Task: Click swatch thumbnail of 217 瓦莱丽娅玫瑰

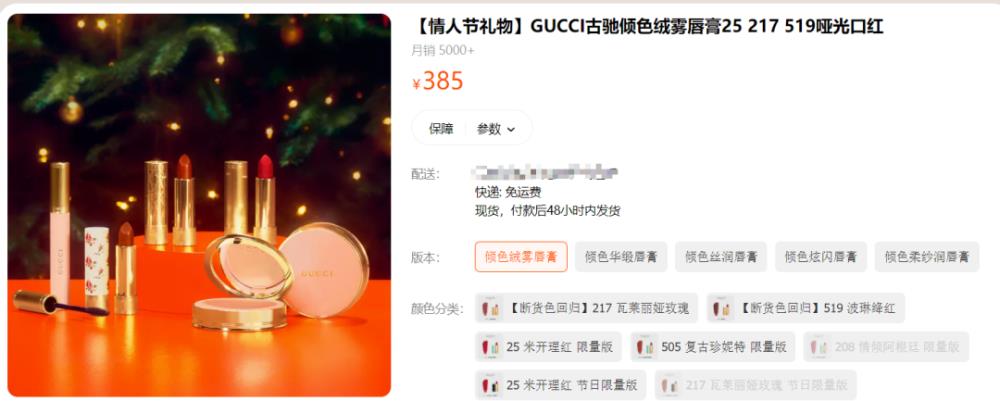Action: (x=491, y=309)
